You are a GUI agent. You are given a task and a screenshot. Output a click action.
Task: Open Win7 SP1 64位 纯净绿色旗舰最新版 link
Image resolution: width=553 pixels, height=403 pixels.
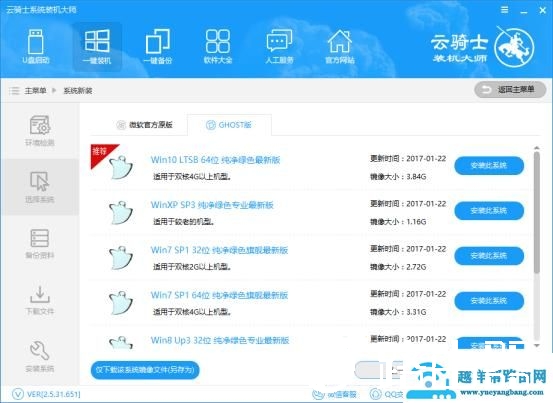click(219, 295)
